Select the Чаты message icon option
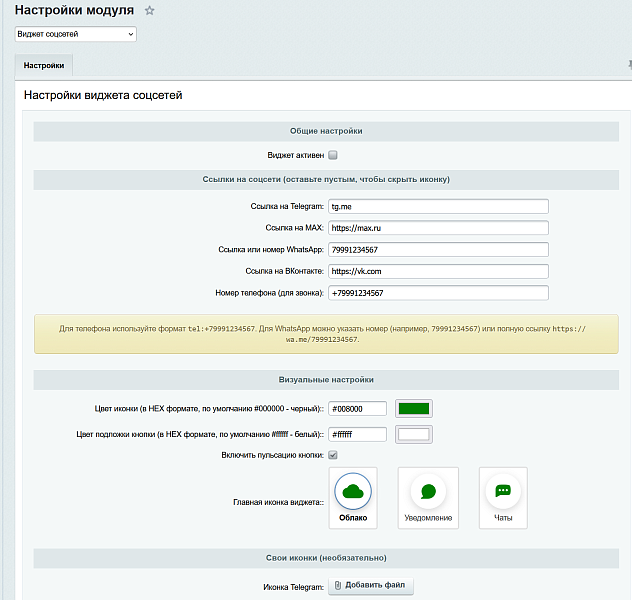This screenshot has height=600, width=632. (x=503, y=497)
